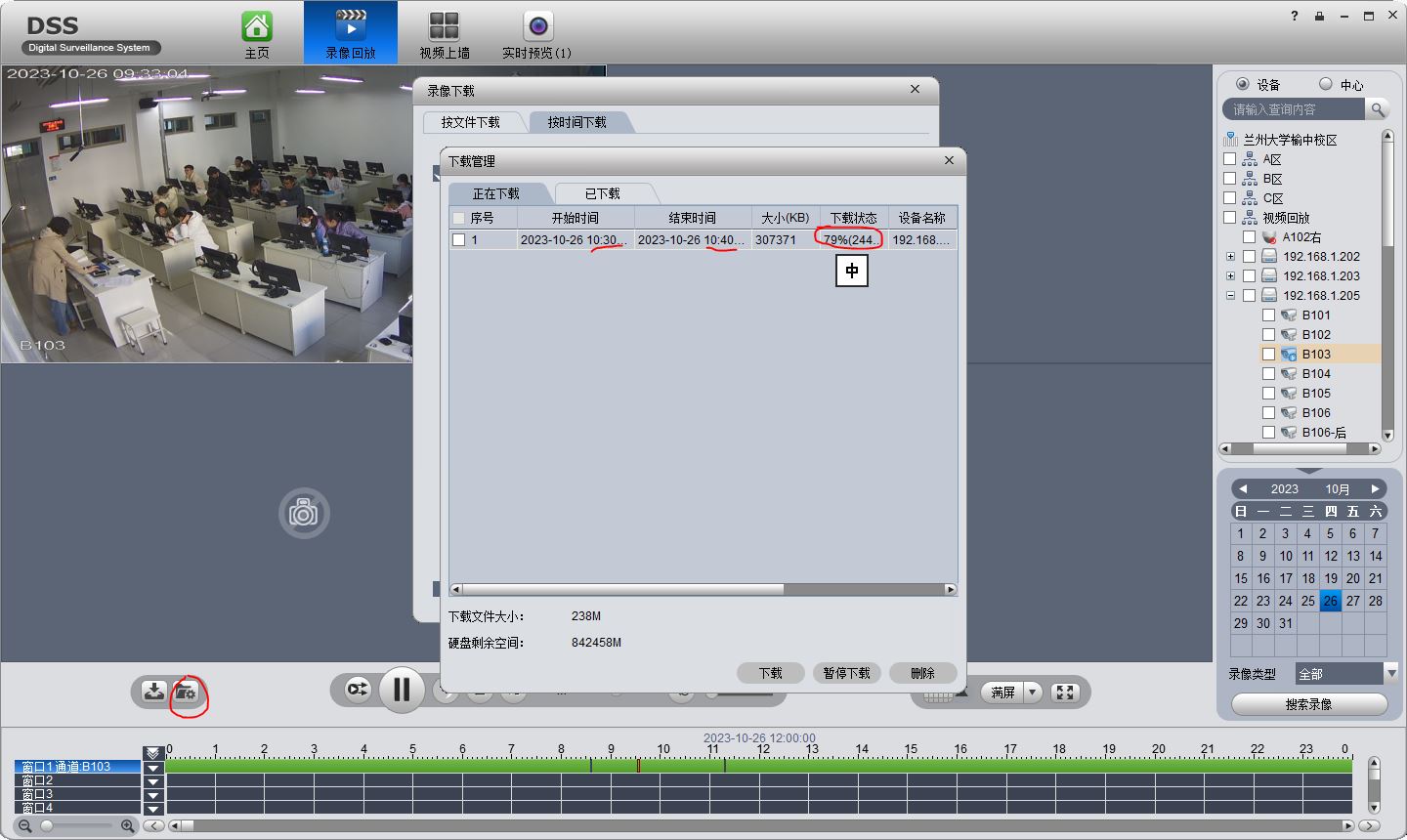Click the 兰州大学榆中校区 root node
The width and height of the screenshot is (1407, 840).
click(x=1290, y=140)
